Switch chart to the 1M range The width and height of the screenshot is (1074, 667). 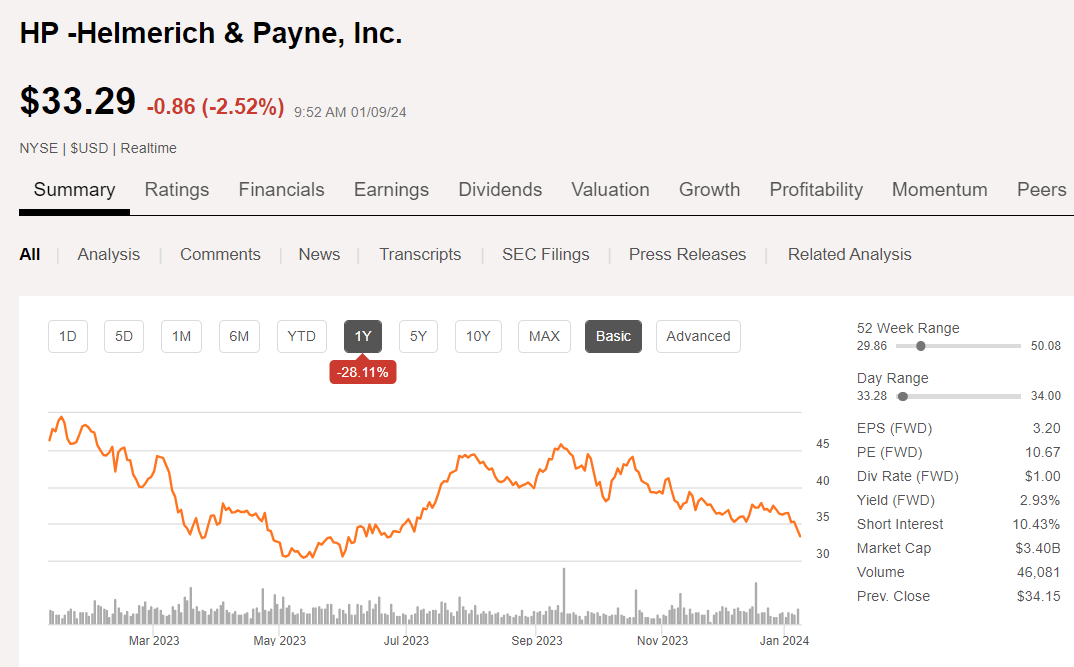(x=181, y=336)
